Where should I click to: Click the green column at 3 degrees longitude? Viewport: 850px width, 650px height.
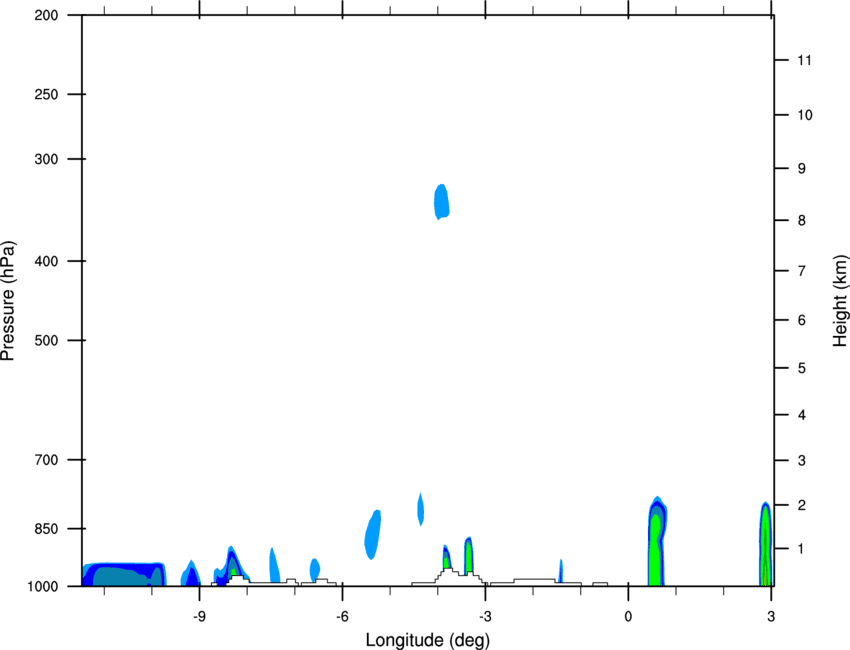tap(765, 545)
